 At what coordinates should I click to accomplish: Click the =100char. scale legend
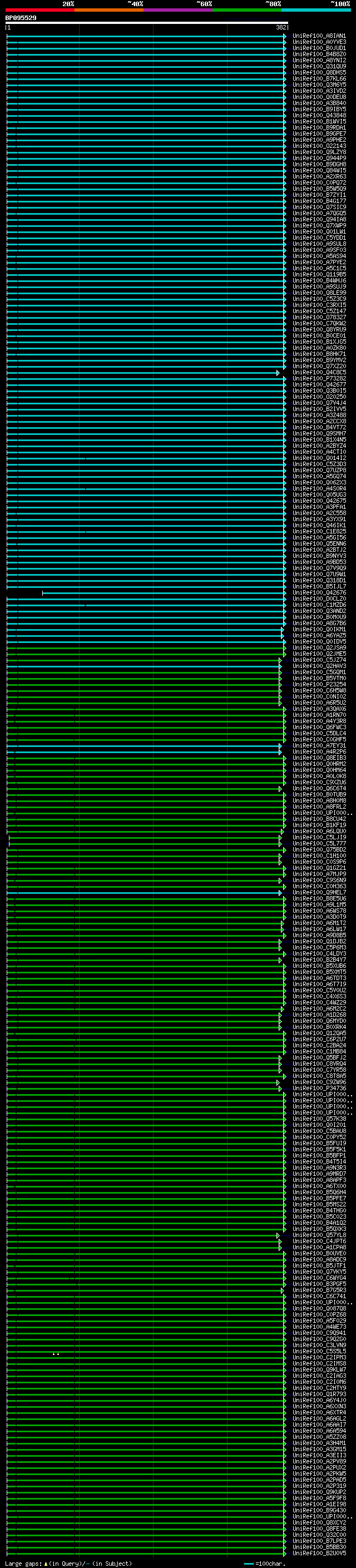pos(264,1563)
